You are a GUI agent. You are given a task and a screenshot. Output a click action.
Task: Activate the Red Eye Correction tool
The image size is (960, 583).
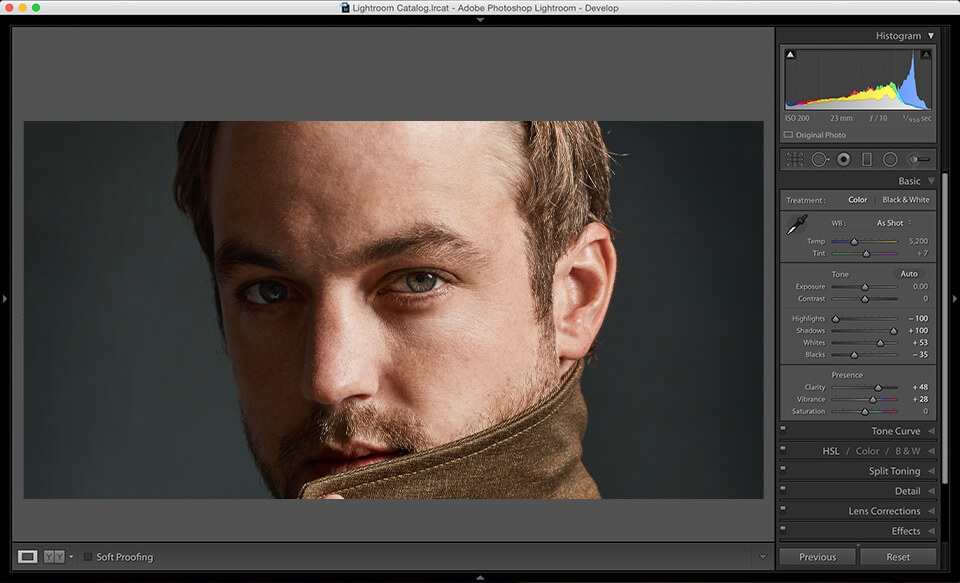coord(843,159)
